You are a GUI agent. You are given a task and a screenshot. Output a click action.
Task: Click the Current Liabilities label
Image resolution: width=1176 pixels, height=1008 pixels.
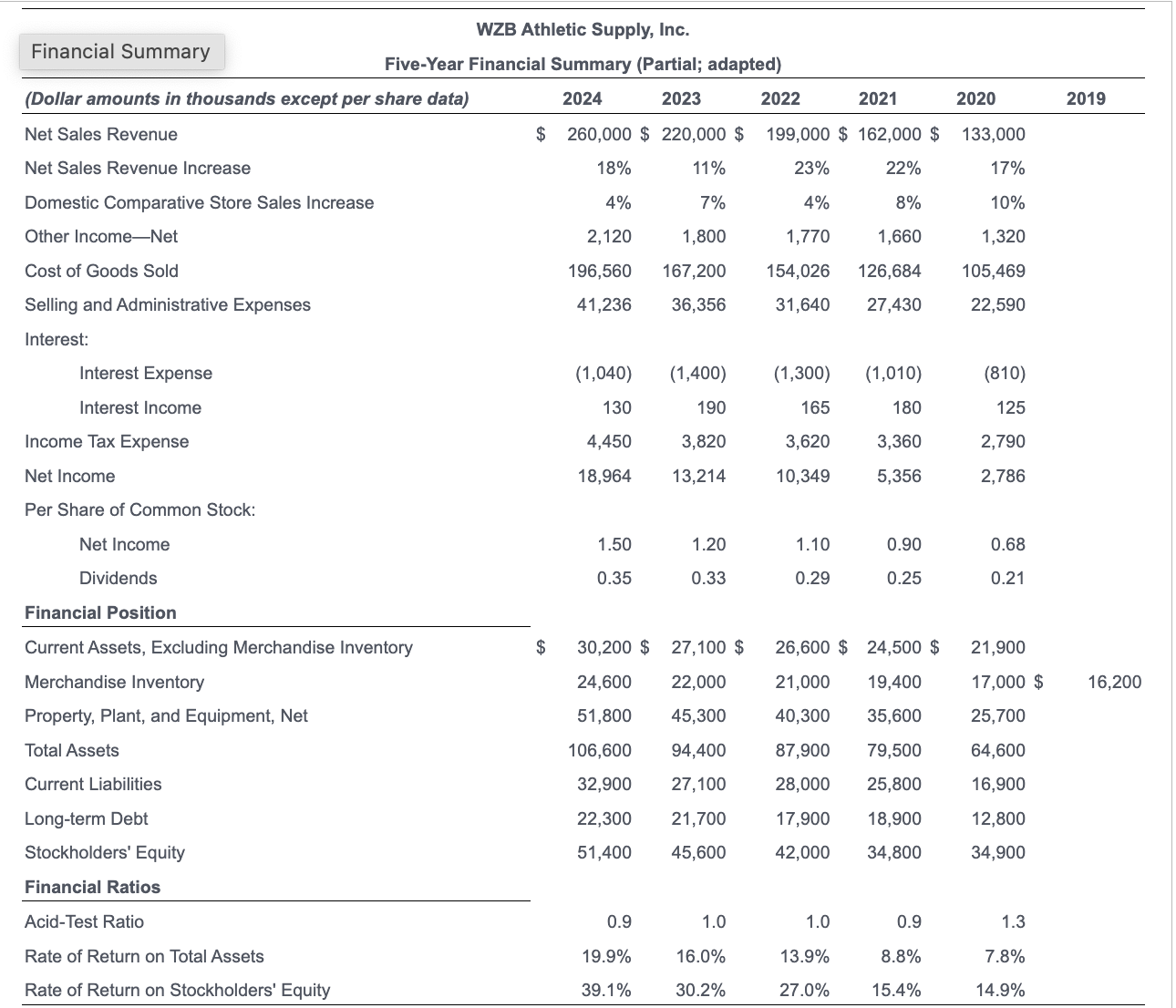[93, 784]
